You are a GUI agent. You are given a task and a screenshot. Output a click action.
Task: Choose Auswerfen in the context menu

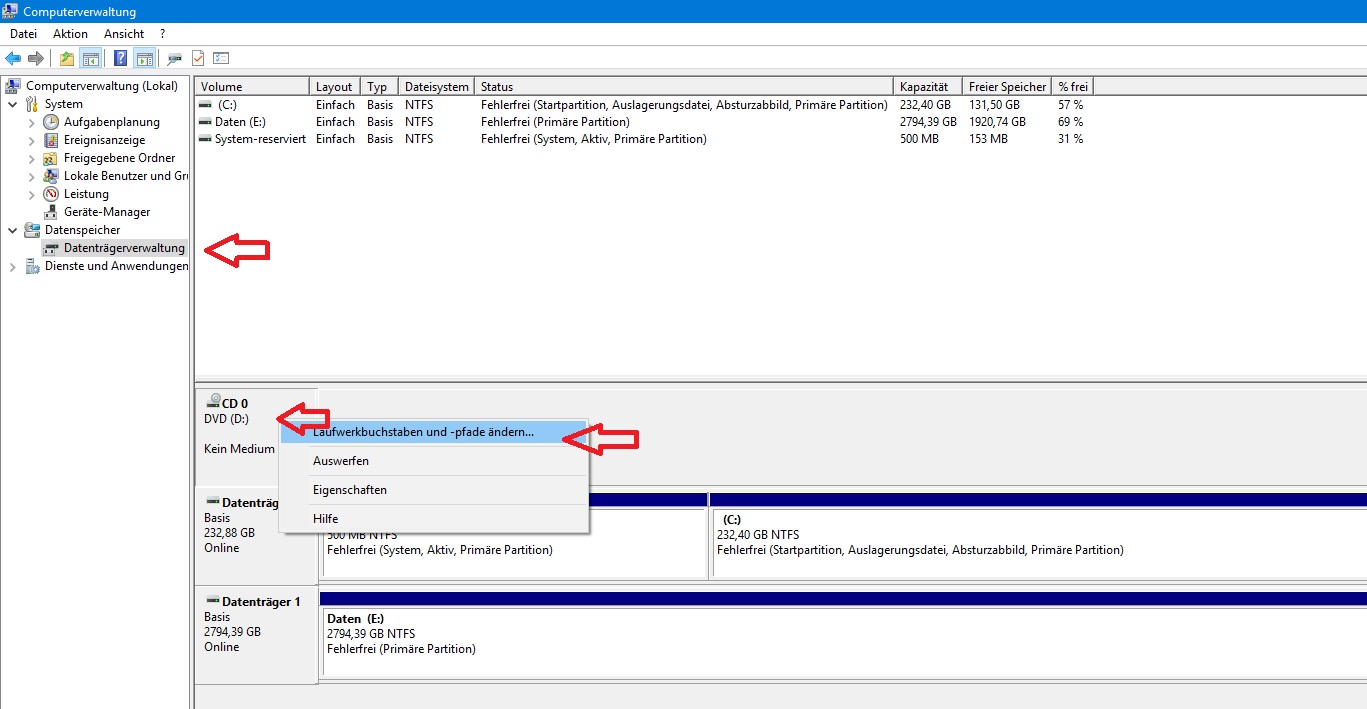click(x=433, y=461)
